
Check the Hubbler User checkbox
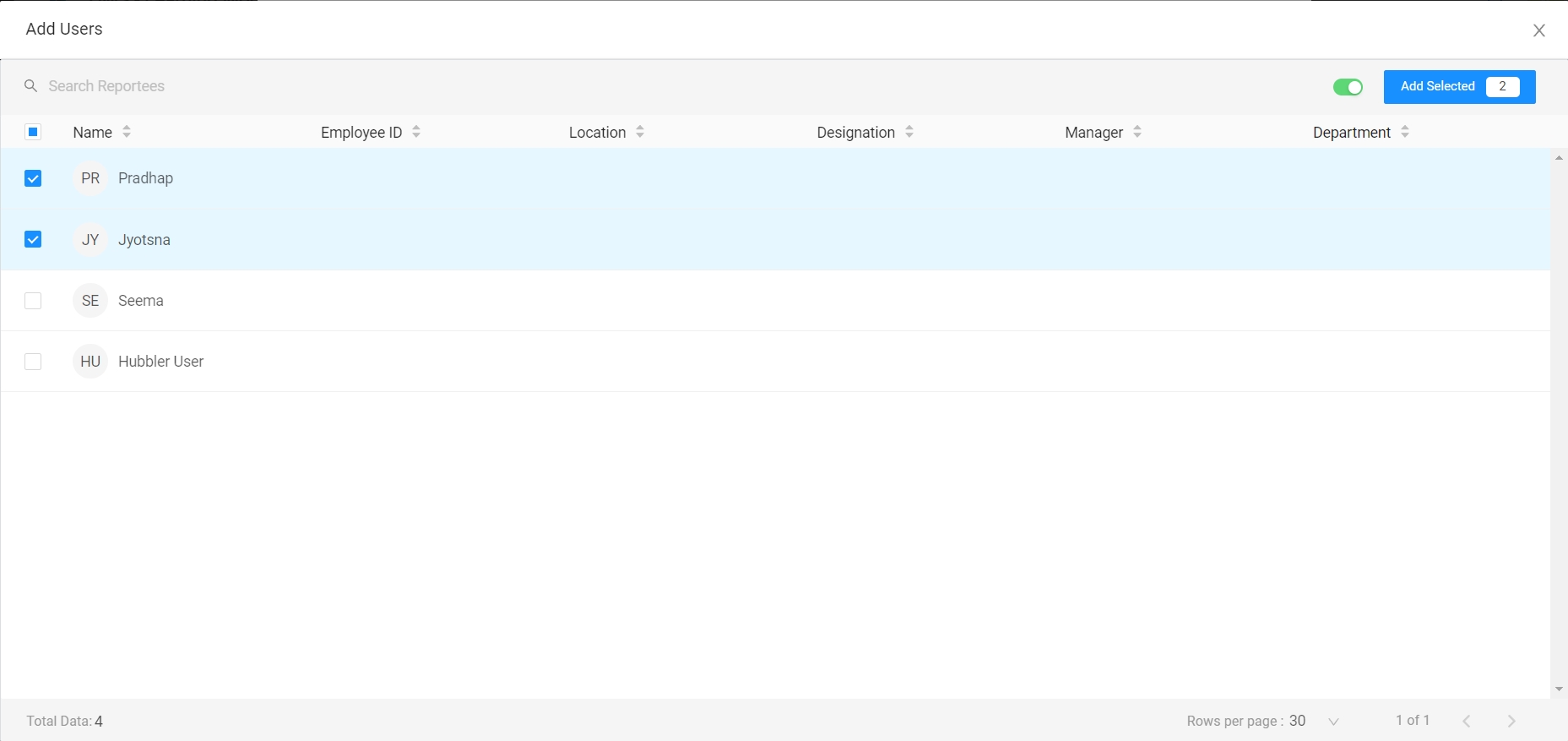33,362
